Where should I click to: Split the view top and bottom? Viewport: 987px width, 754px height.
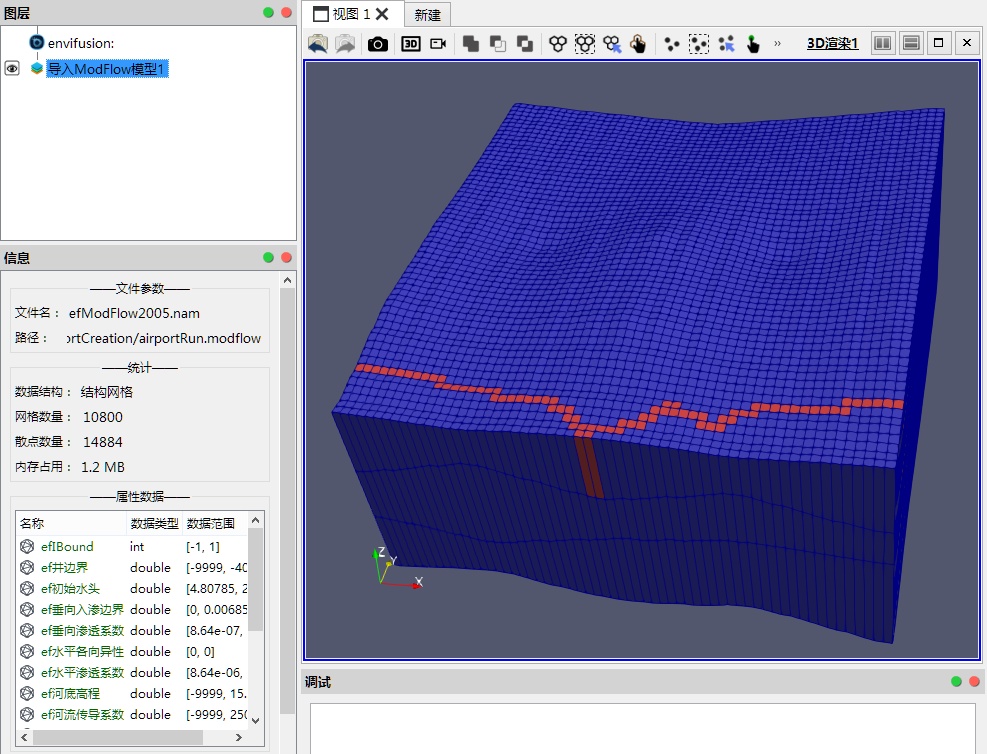[x=911, y=43]
